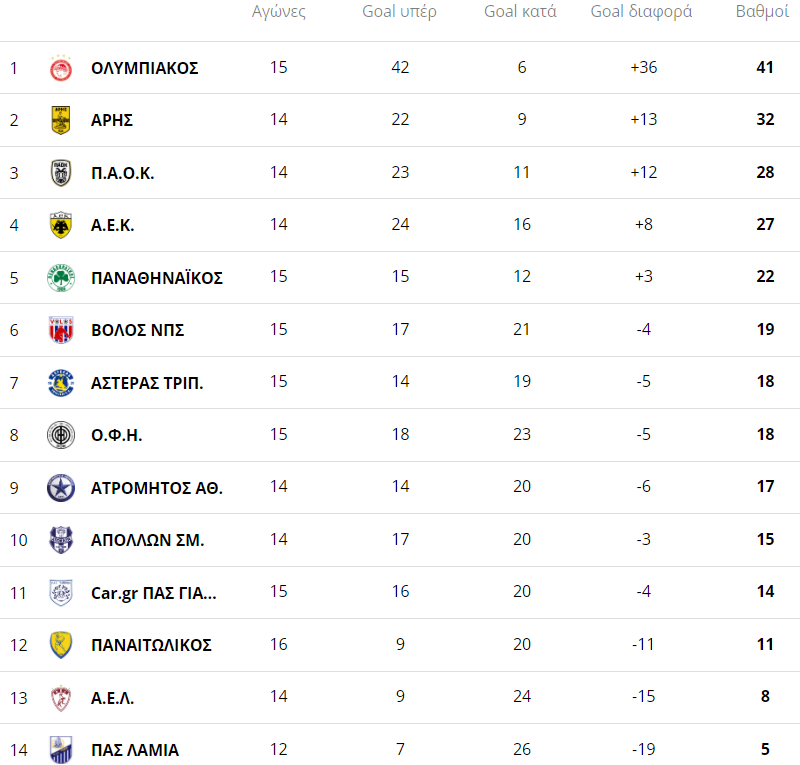Click the PAS Lamia team logo
Viewport: 800px width, 765px height.
click(x=61, y=749)
